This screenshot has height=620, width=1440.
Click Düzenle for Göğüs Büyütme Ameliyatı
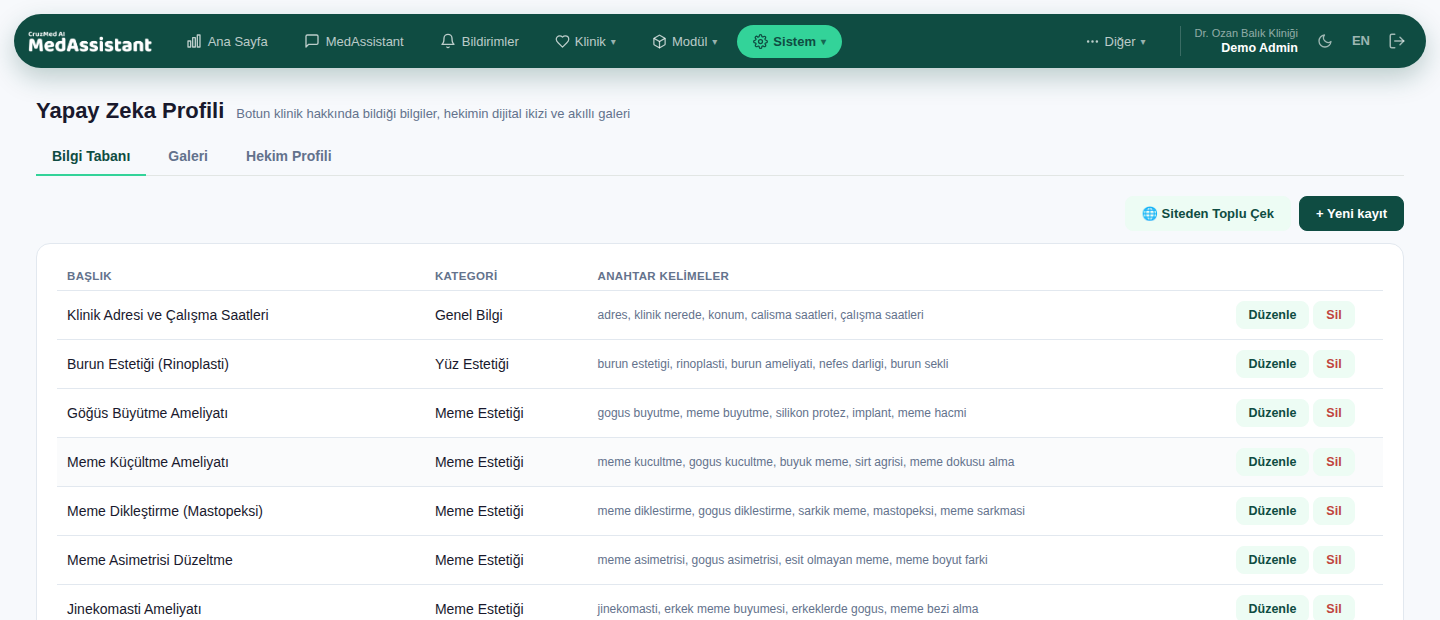click(1272, 413)
